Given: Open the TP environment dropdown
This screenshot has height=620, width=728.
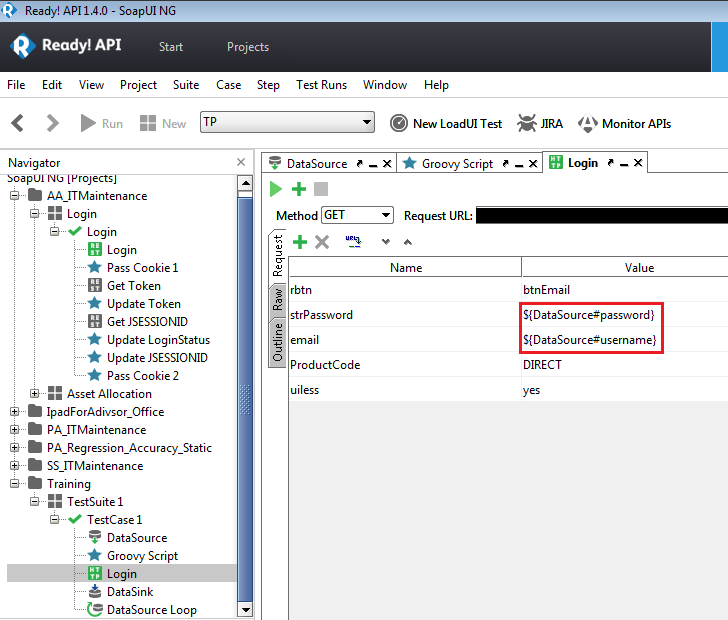Looking at the screenshot, I should tap(287, 122).
